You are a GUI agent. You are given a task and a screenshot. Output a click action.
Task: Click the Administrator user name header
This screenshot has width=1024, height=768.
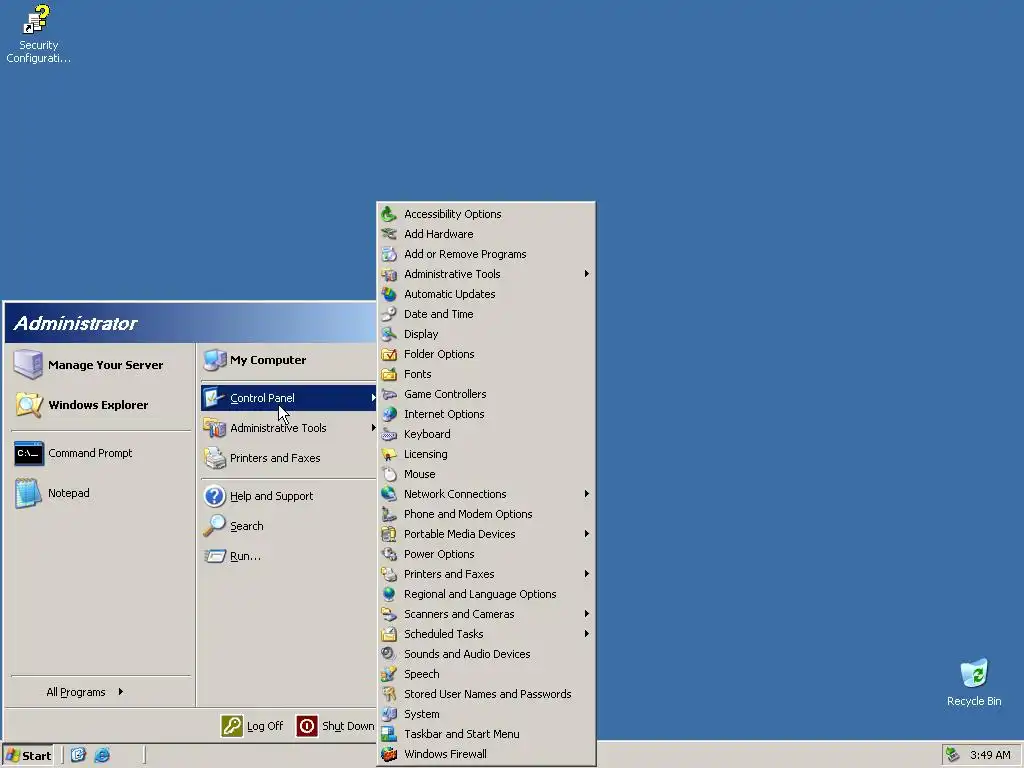75,323
